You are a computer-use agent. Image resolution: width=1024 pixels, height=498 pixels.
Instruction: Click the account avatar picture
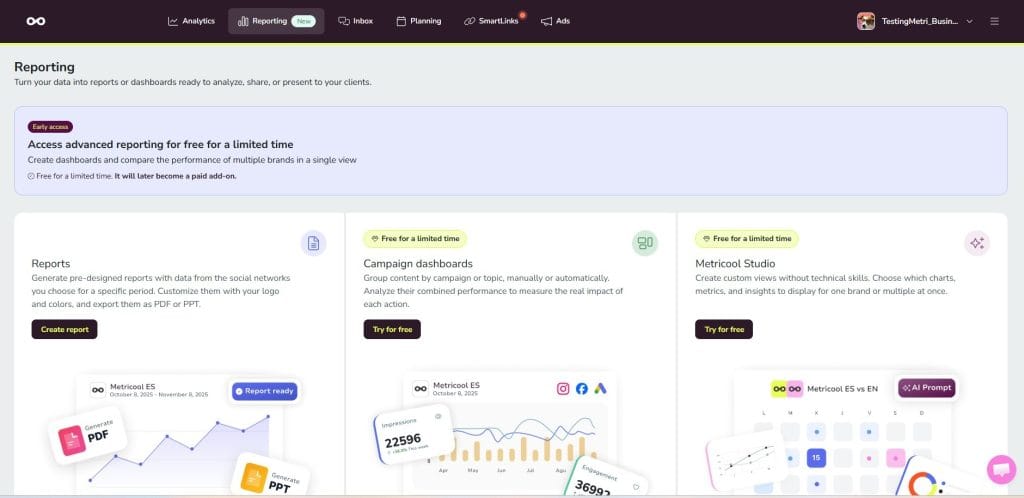click(866, 21)
